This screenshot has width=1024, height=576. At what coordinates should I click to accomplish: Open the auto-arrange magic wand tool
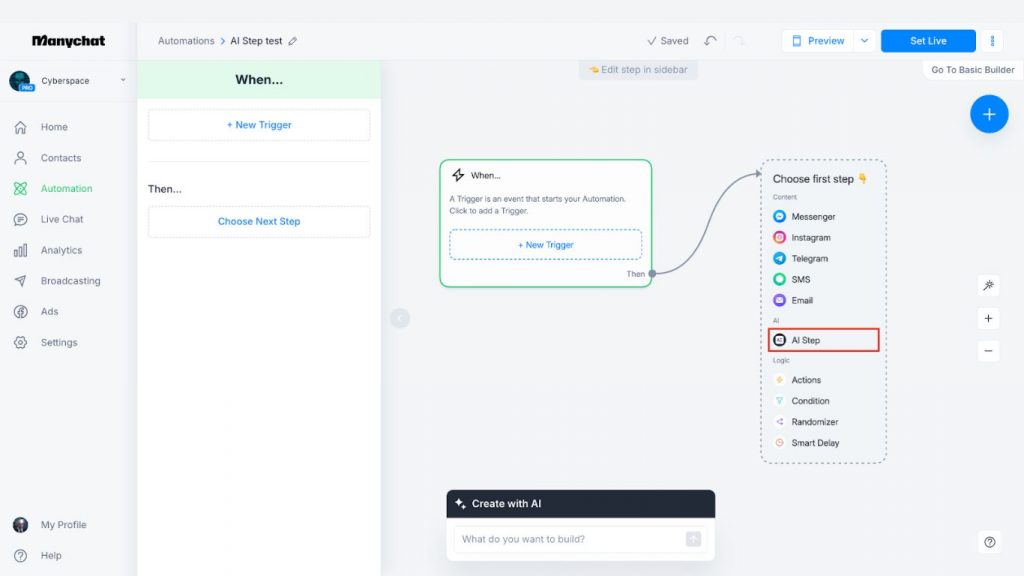[988, 285]
